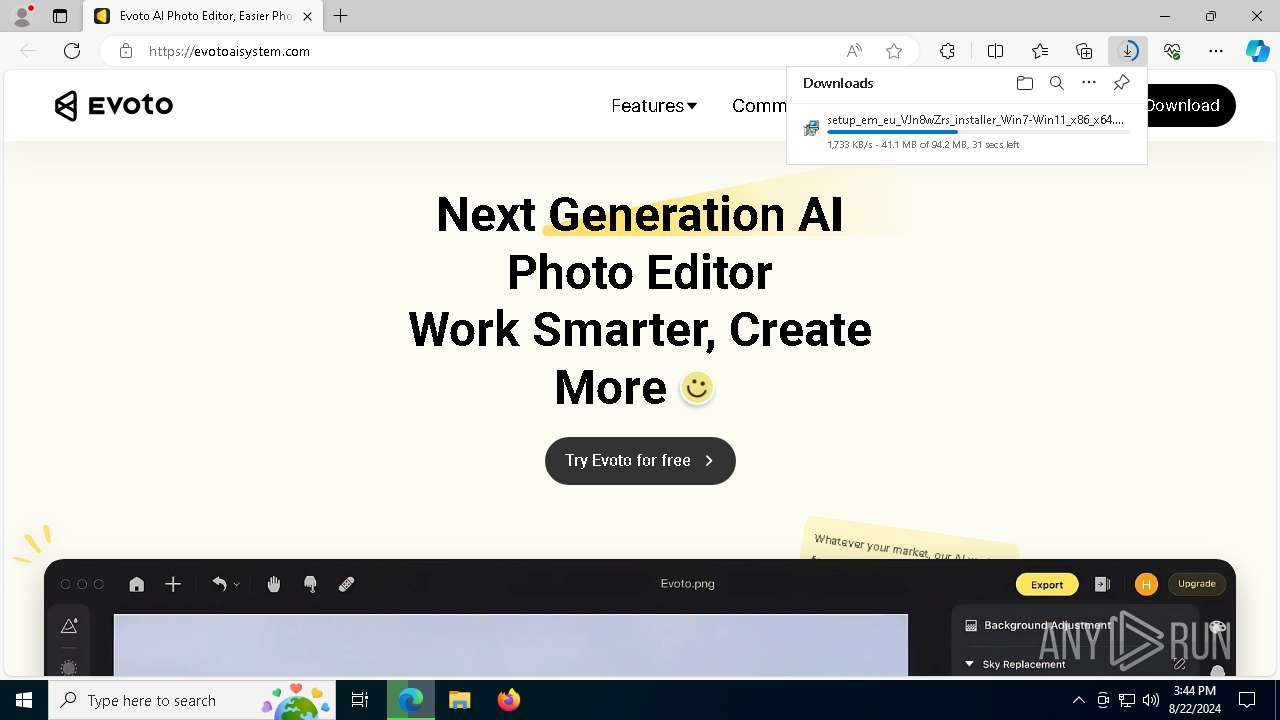Click the browser profile icon
Viewport: 1280px width, 720px height.
tap(21, 16)
